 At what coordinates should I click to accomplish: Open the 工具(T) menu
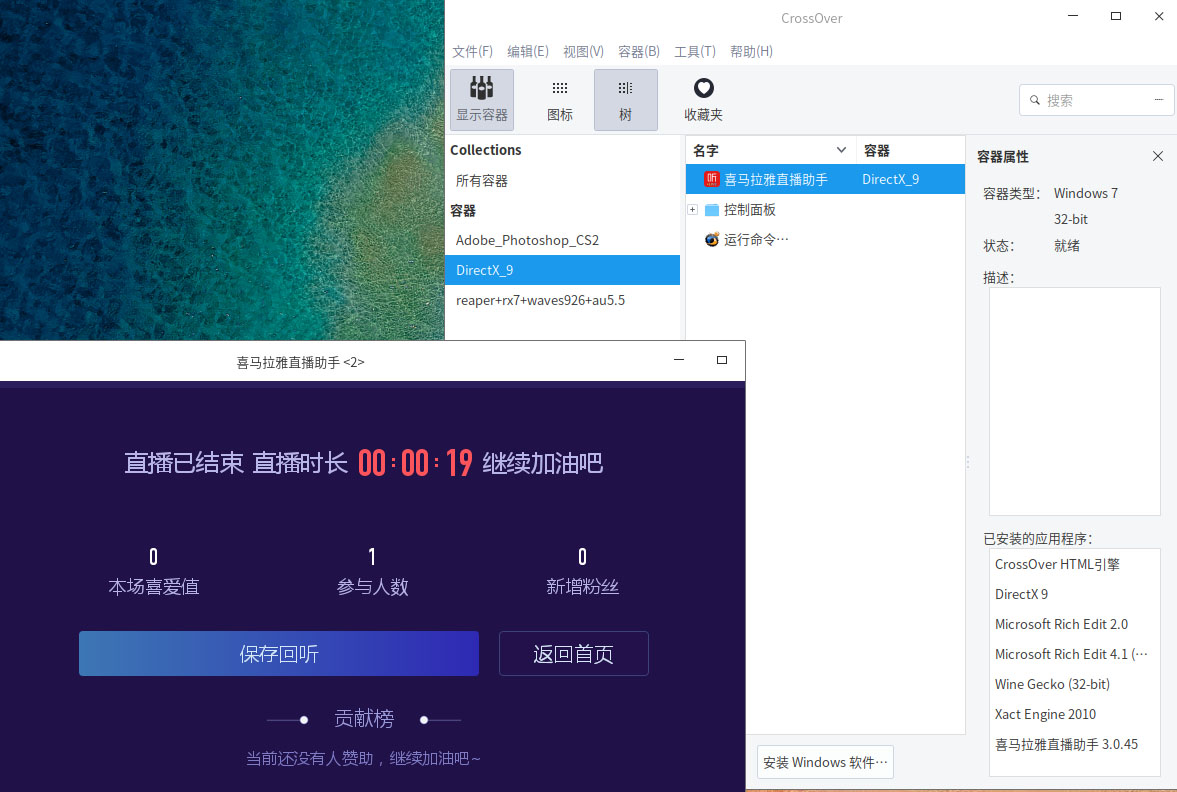click(694, 51)
